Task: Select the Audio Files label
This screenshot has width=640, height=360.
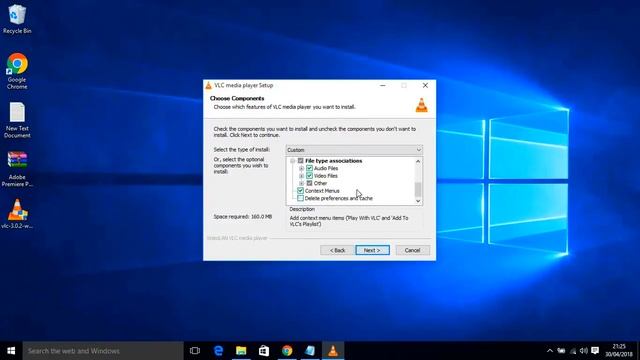Action: [x=326, y=168]
